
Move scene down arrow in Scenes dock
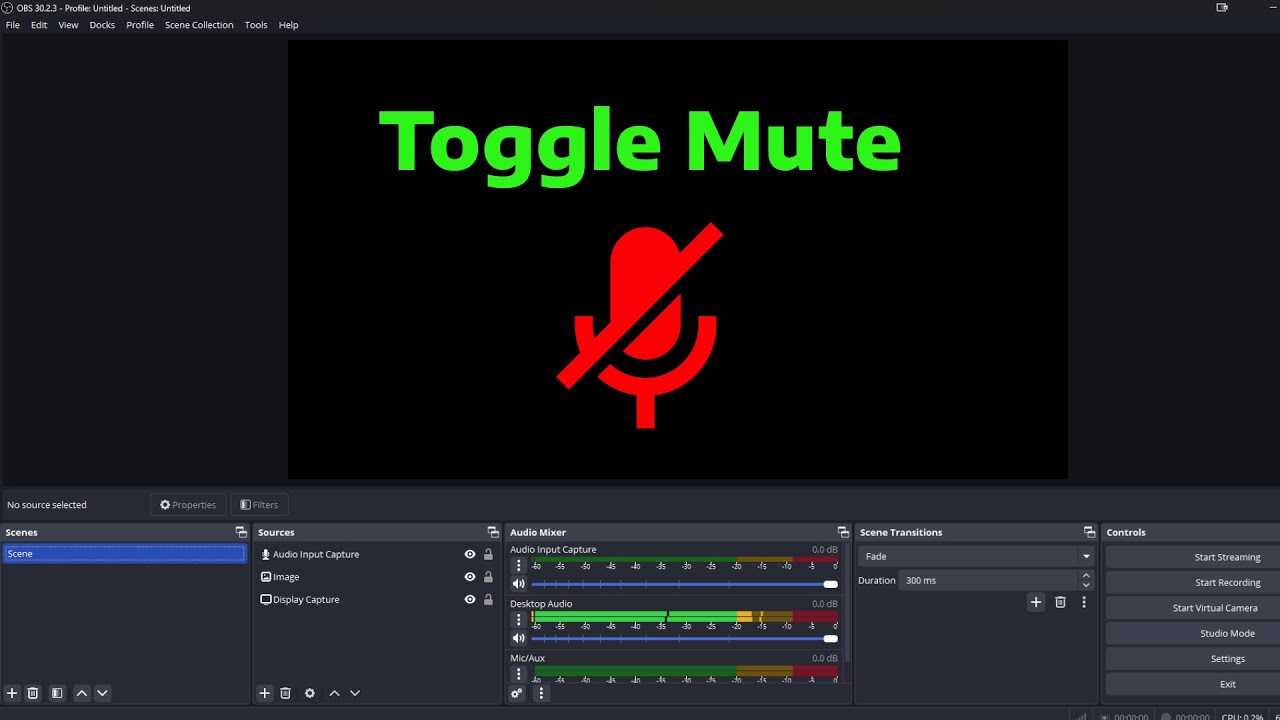point(102,693)
